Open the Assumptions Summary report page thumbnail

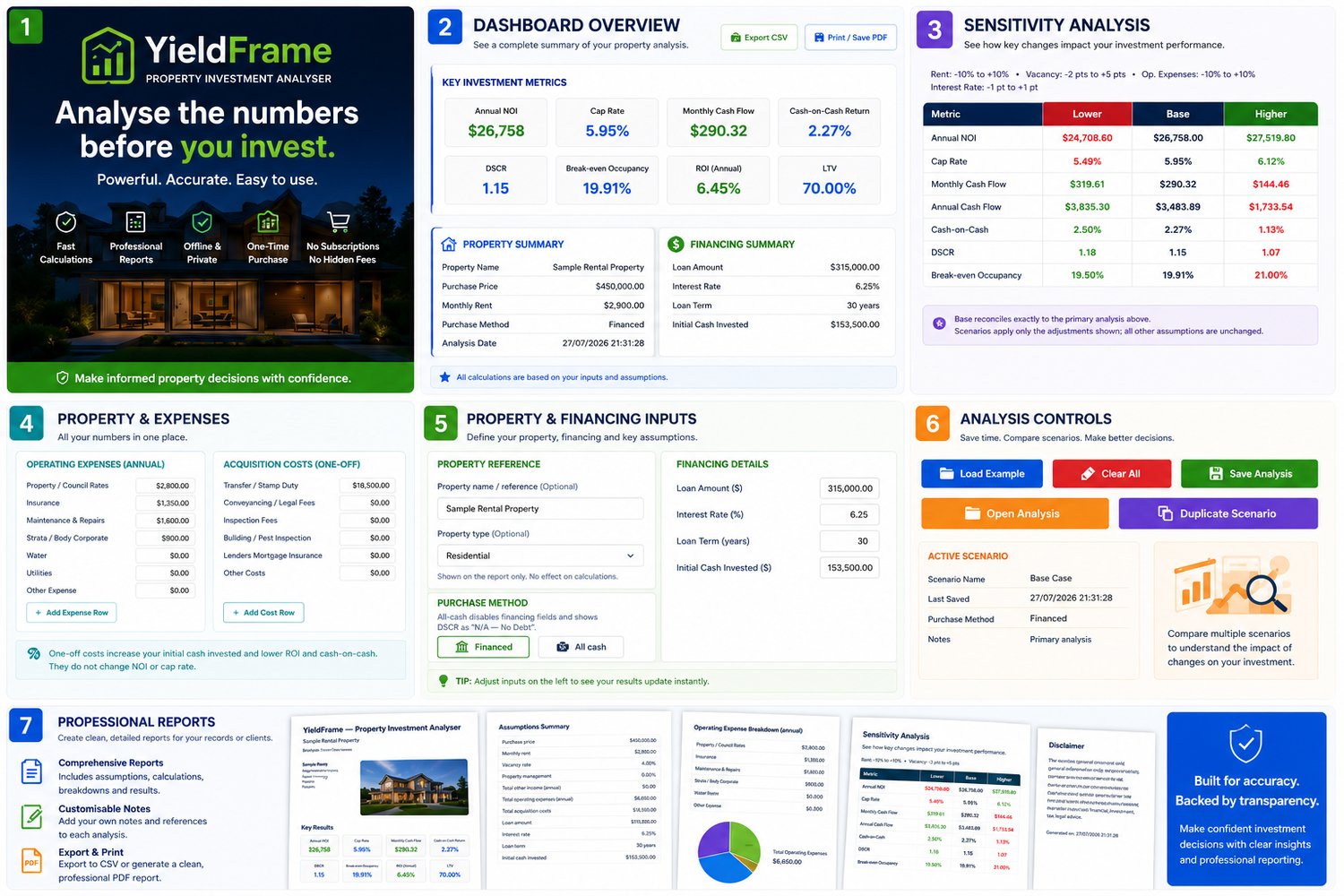click(579, 801)
